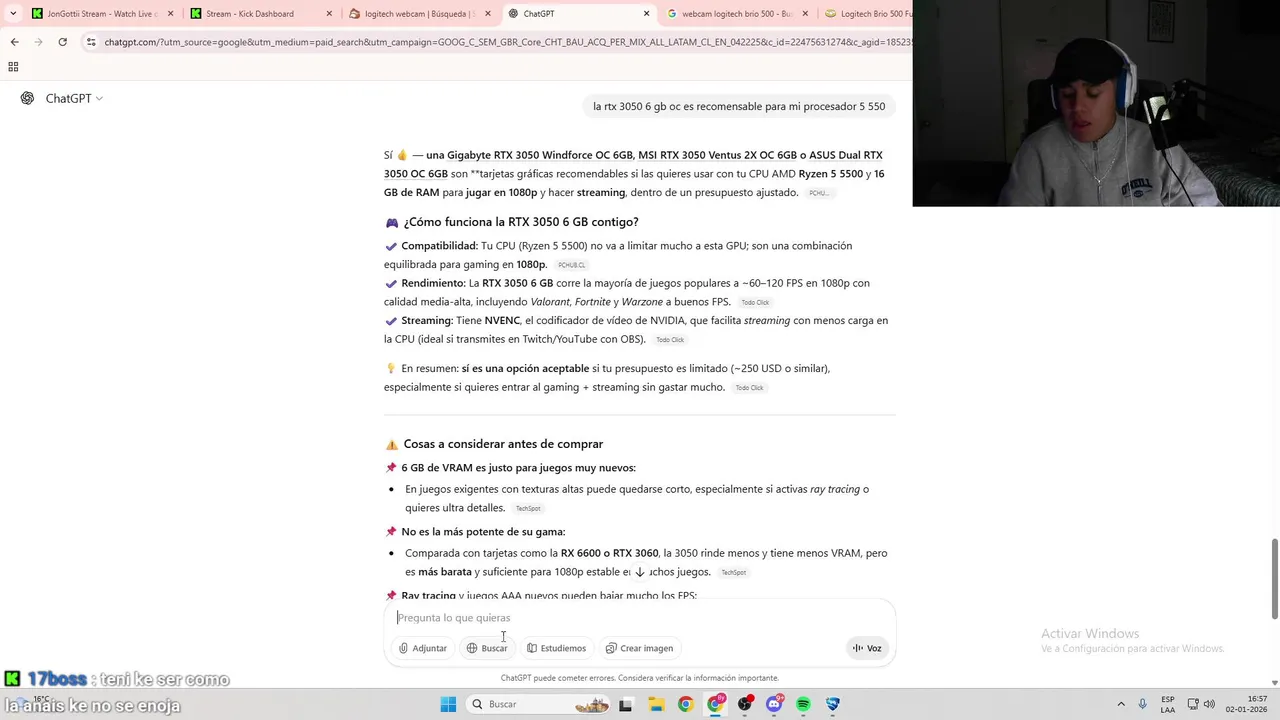The image size is (1280, 720).
Task: Open the first Chrome taskbar icon
Action: (685, 704)
